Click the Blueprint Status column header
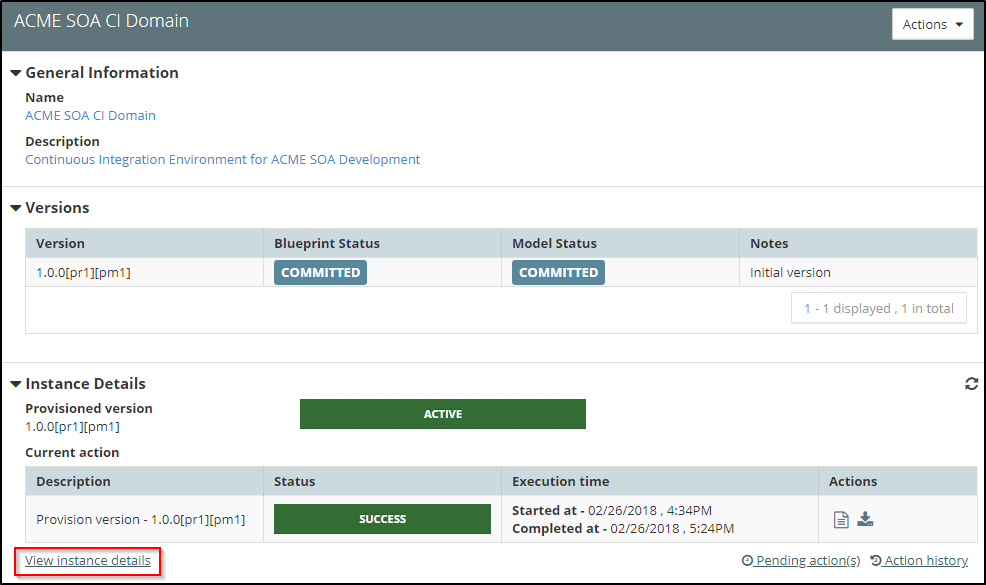Screen dimensions: 986x585 click(327, 243)
